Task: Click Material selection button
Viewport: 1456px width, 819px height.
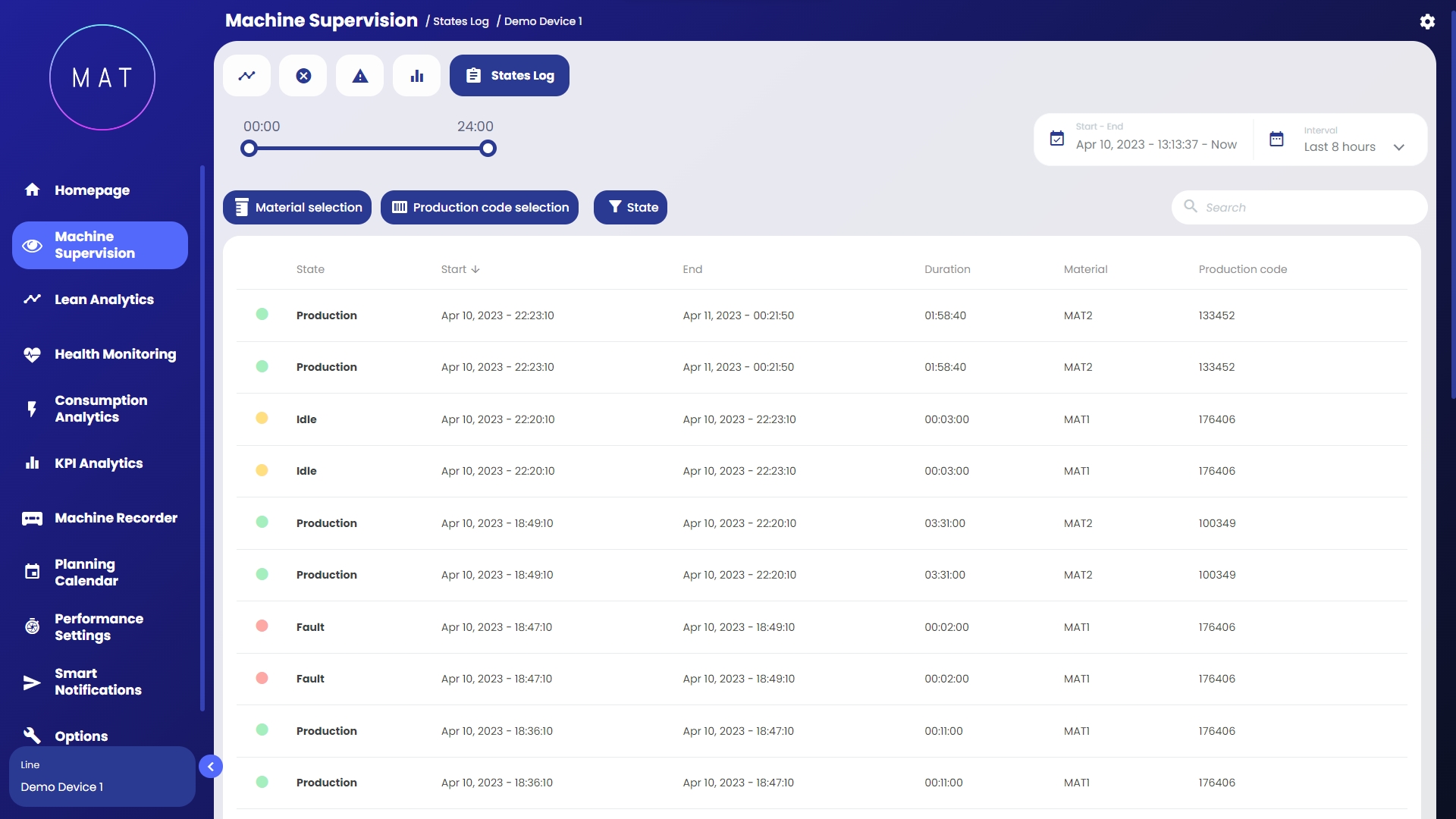Action: (x=297, y=207)
